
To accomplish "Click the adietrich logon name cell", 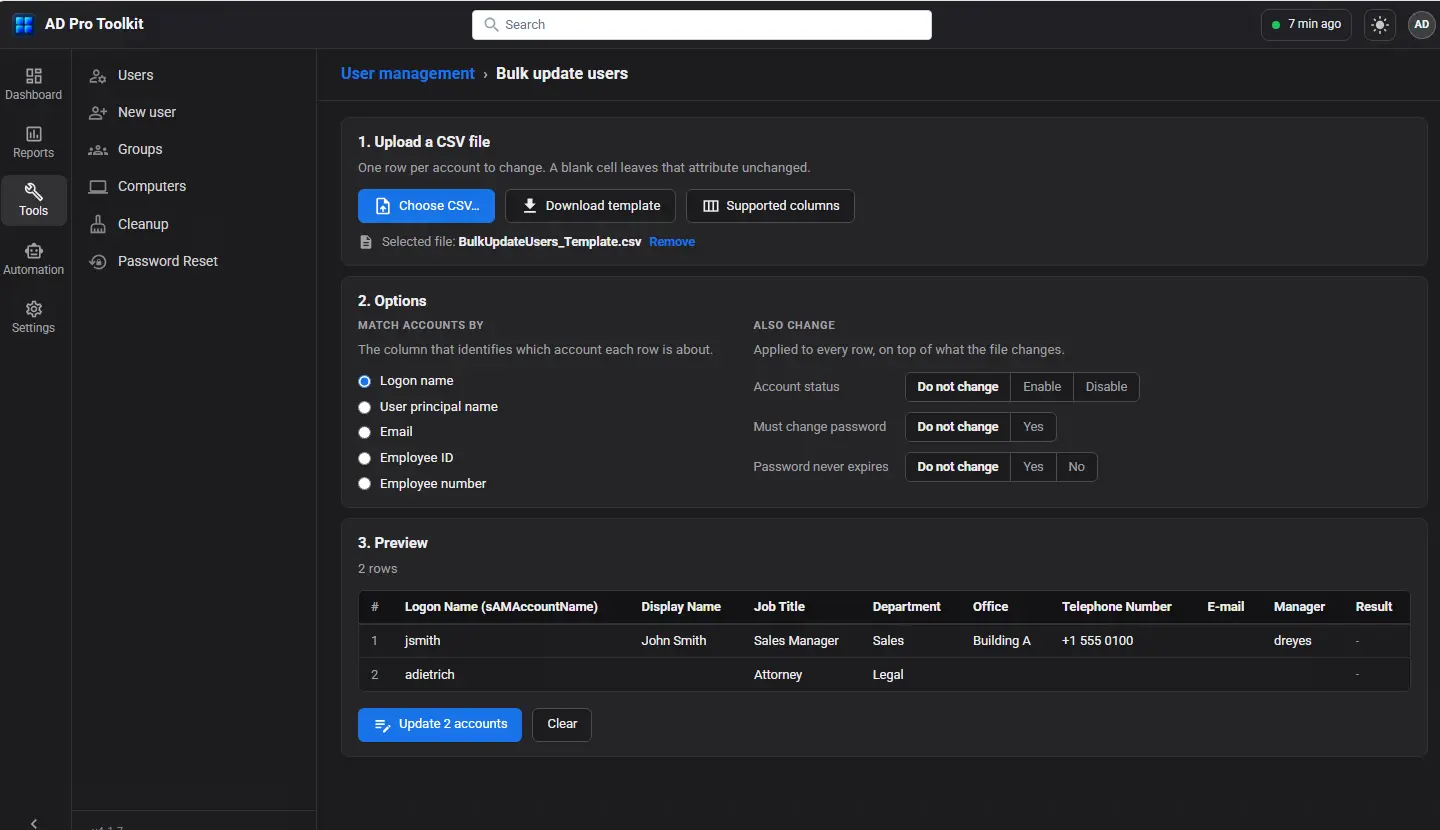I will (430, 675).
